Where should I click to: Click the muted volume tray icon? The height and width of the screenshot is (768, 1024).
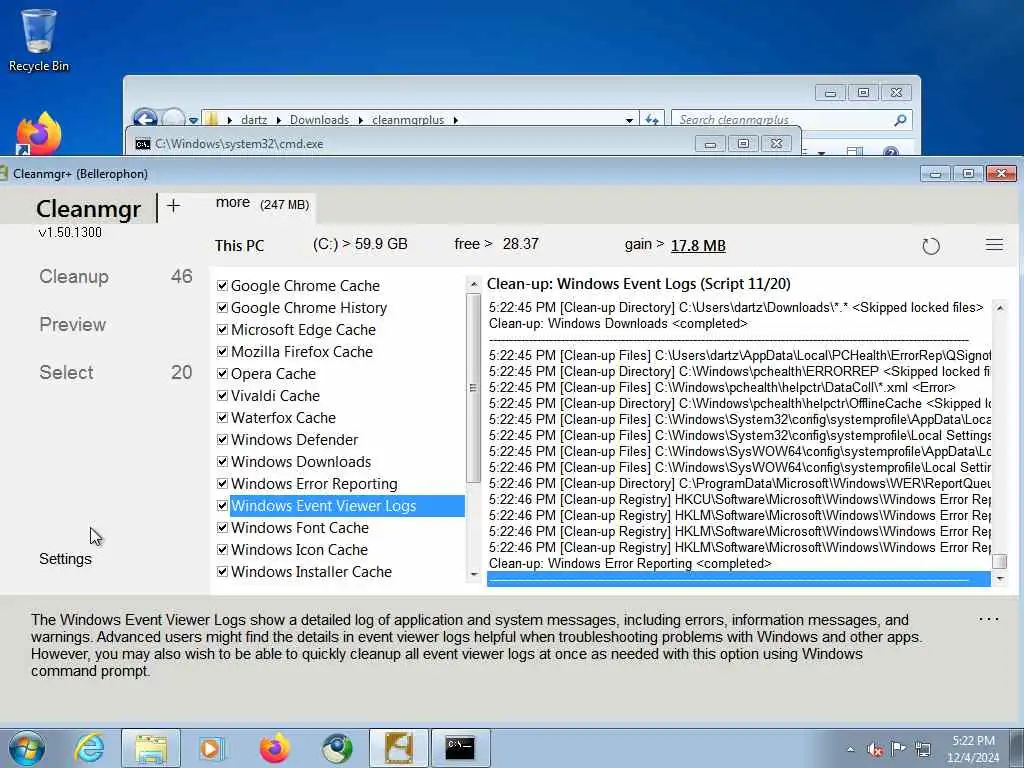click(x=874, y=749)
